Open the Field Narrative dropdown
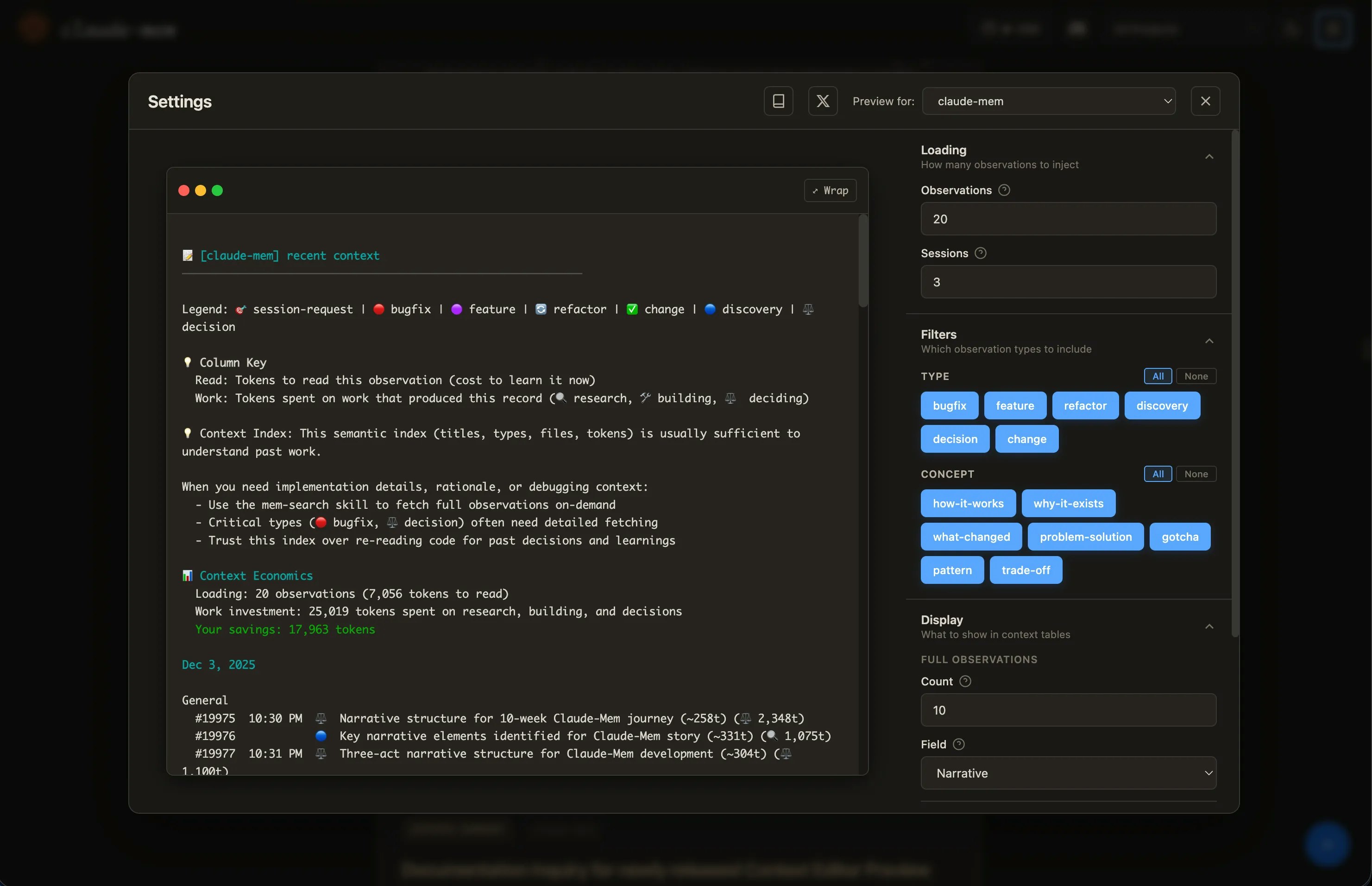Screen dimensions: 1372x886 point(1068,773)
